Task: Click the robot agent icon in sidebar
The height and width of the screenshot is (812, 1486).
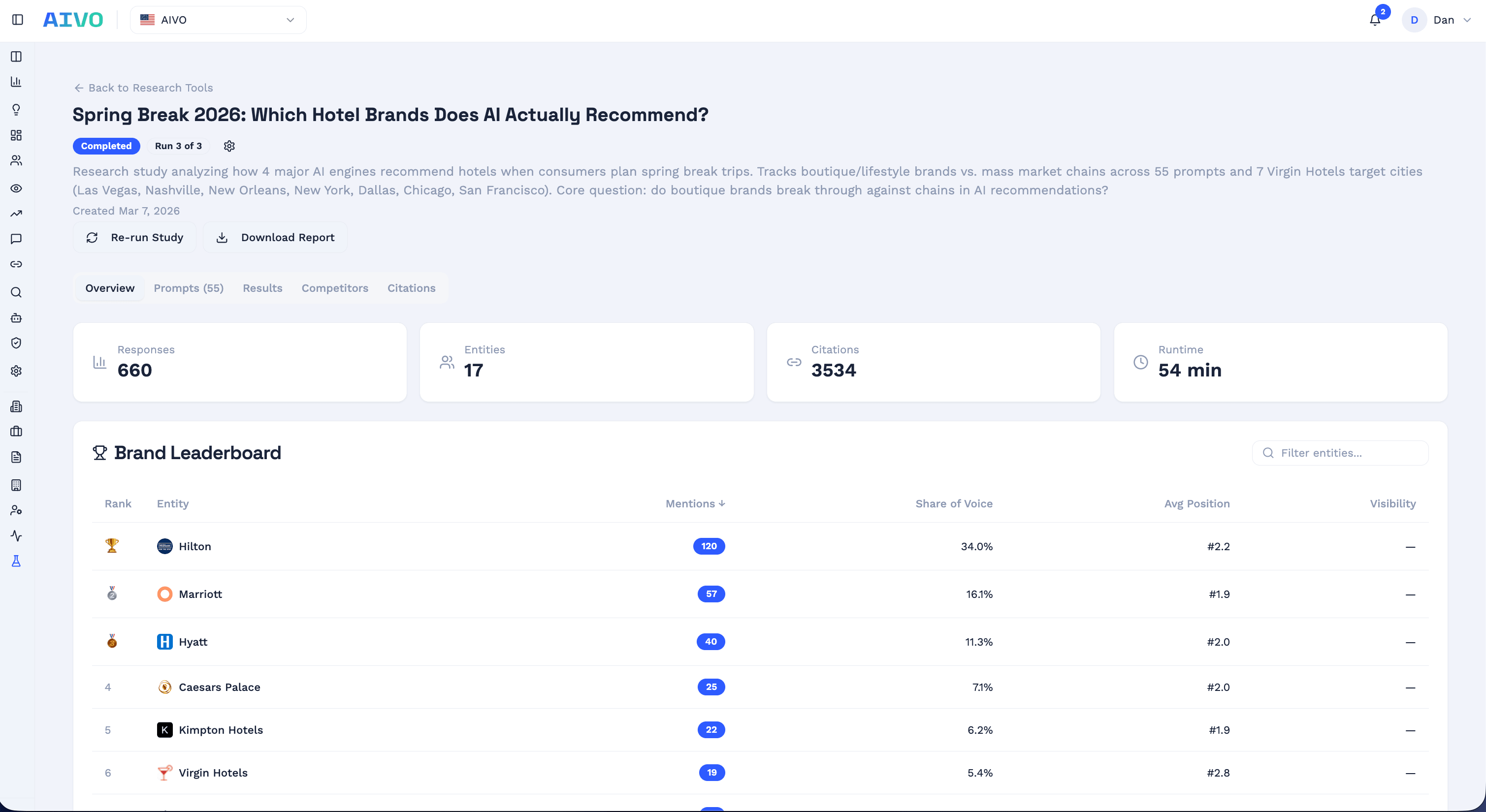Action: tap(16, 318)
